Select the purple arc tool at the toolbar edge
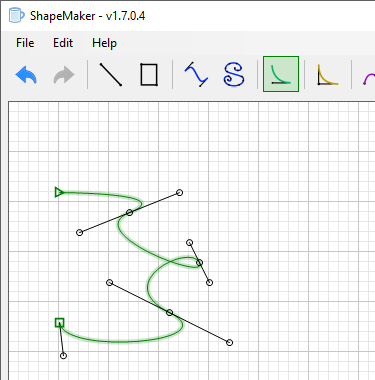Image resolution: width=375 pixels, height=380 pixels. coord(368,79)
